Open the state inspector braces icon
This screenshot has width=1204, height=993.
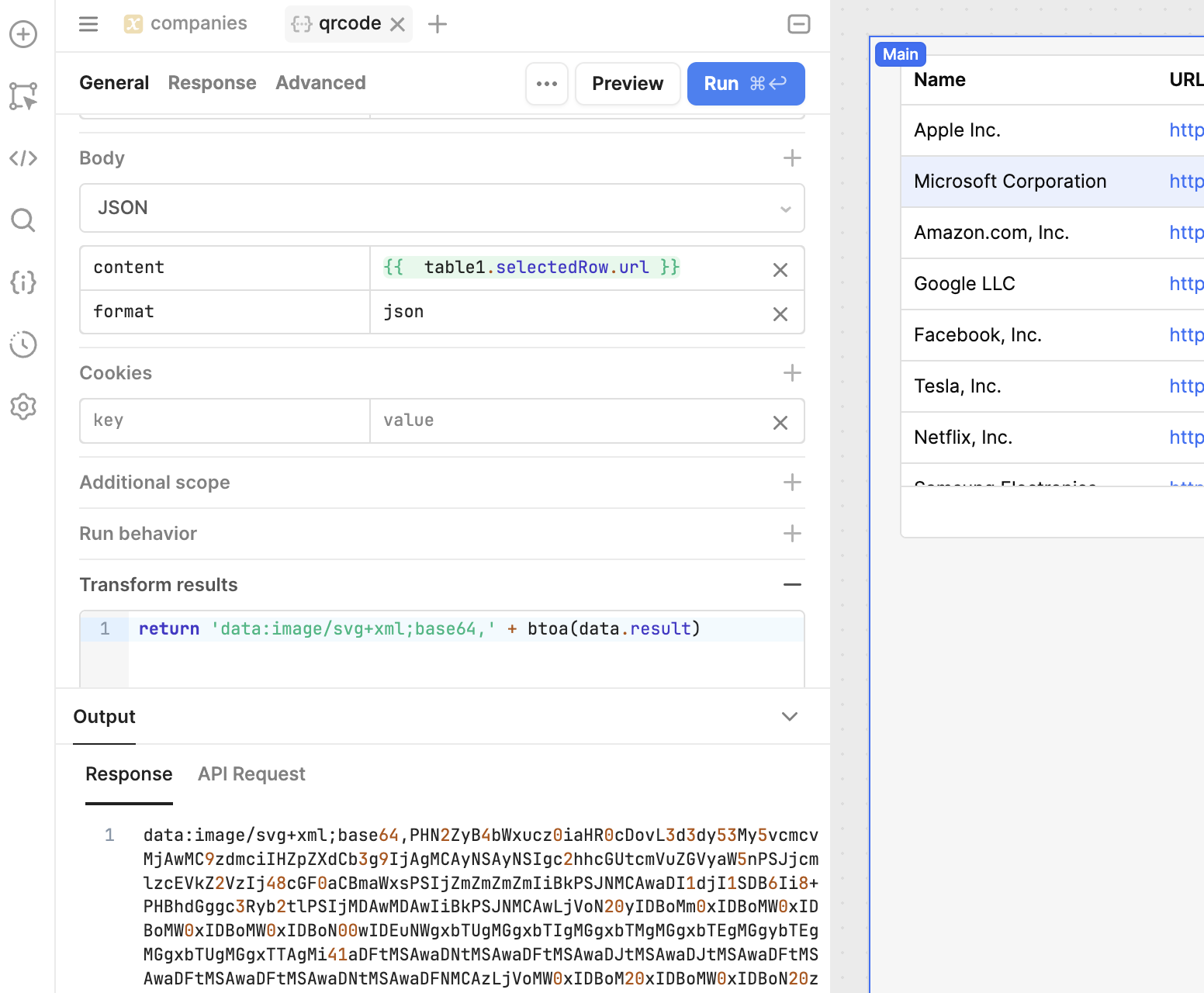(23, 282)
